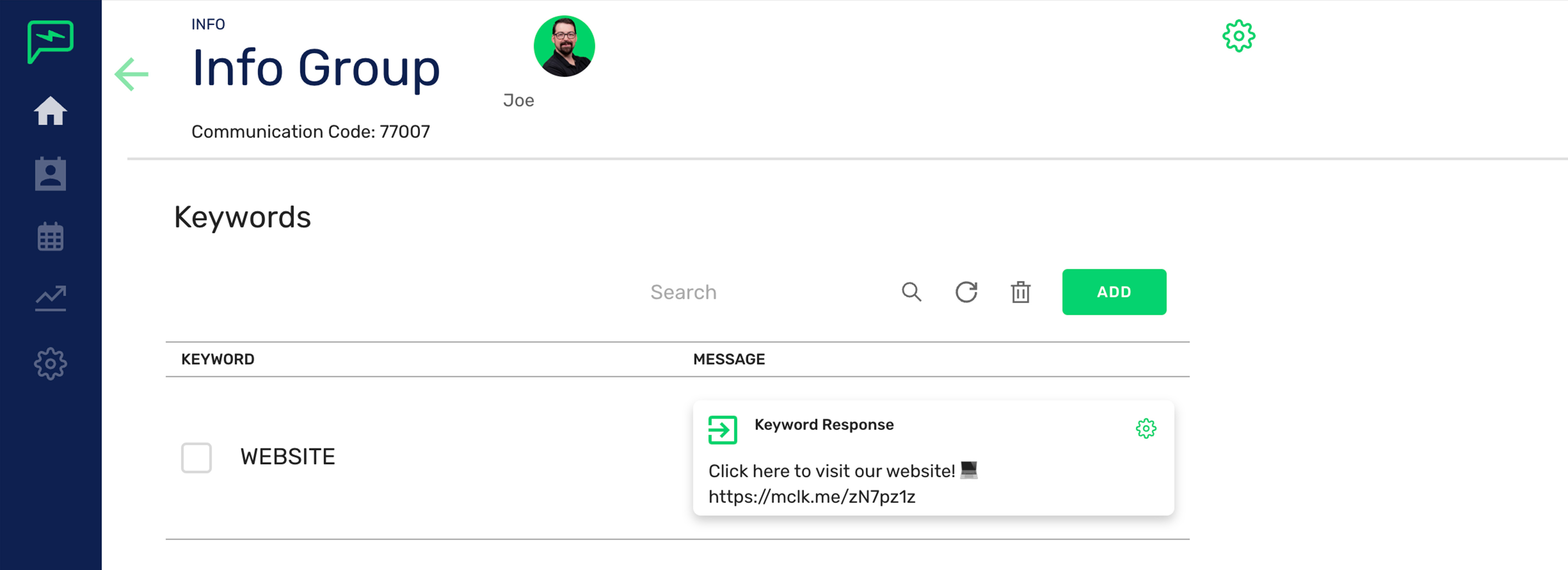Open the Home view from the sidebar
Image resolution: width=1568 pixels, height=570 pixels.
(51, 111)
